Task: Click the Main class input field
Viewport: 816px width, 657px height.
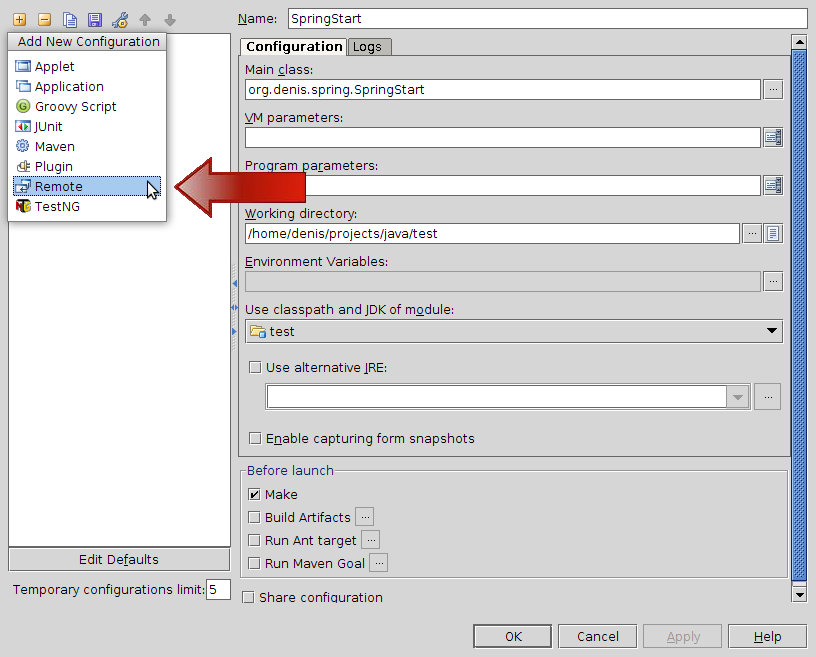Action: [503, 90]
